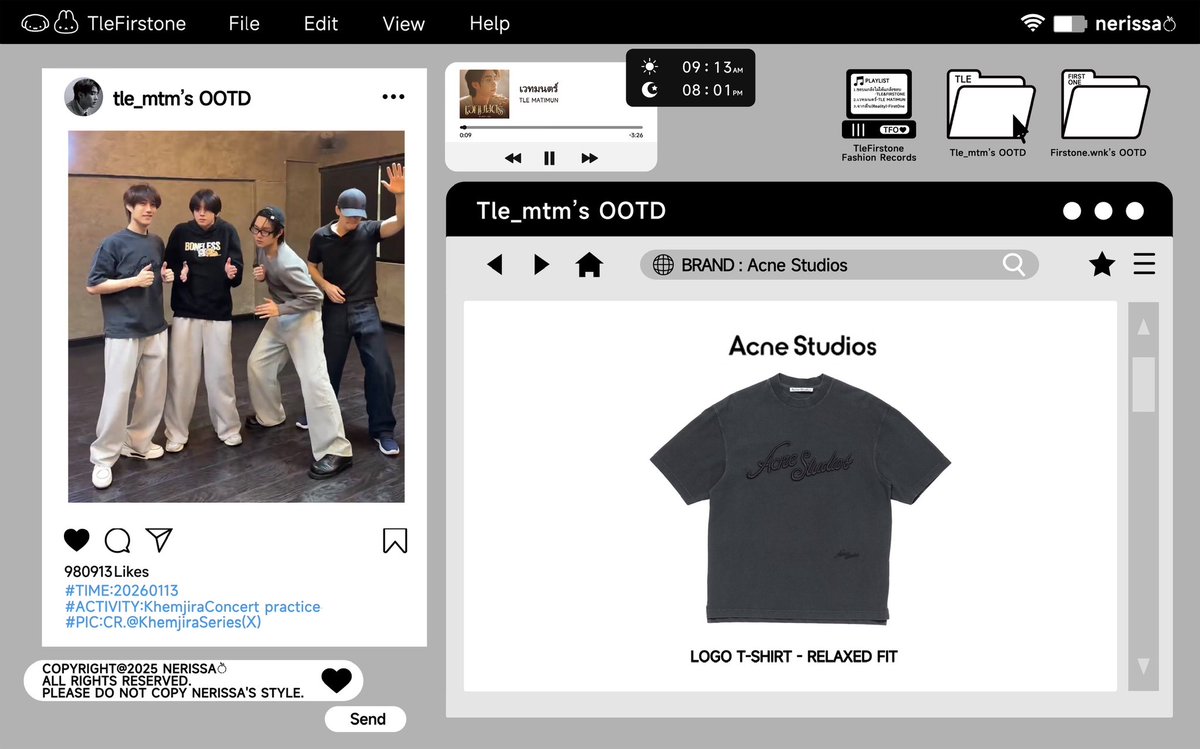Click the star favorites icon
The height and width of the screenshot is (749, 1200).
(1101, 264)
